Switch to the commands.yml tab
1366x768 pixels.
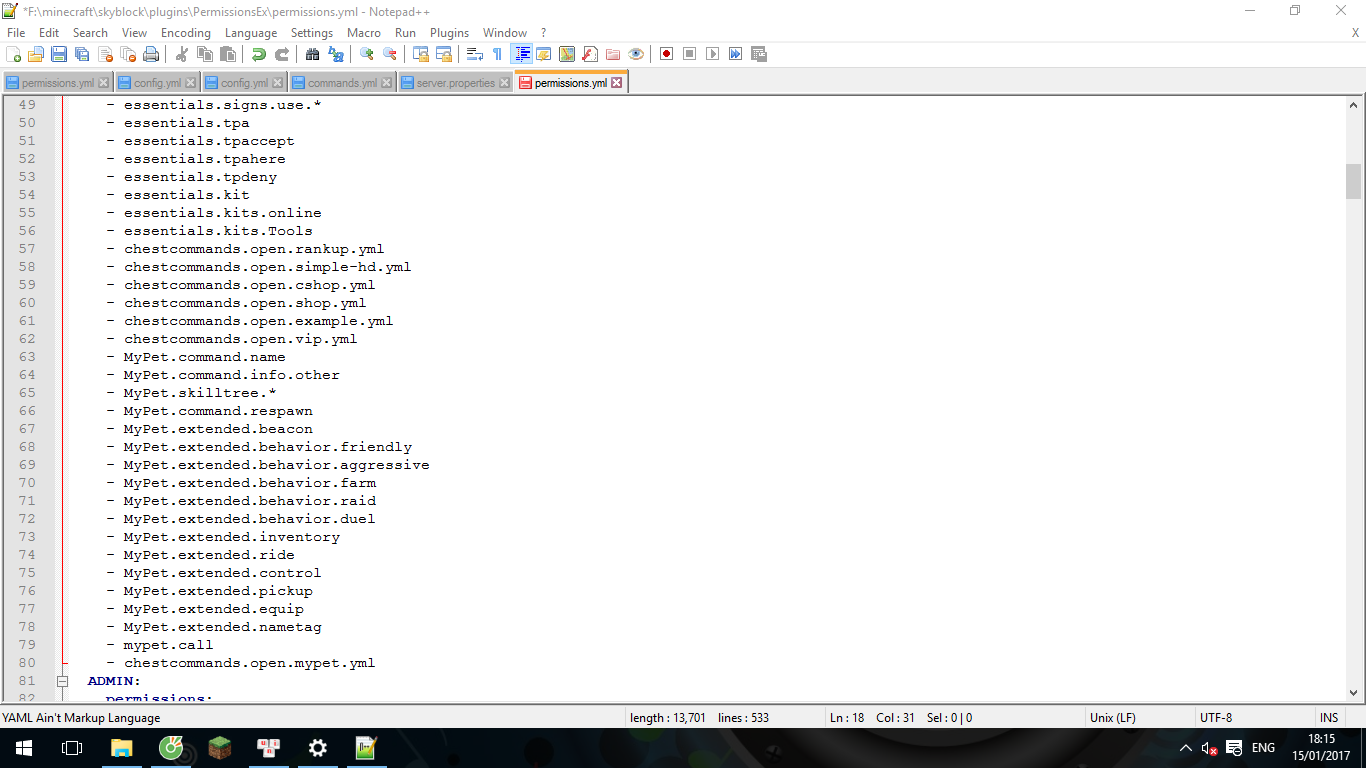coord(342,83)
